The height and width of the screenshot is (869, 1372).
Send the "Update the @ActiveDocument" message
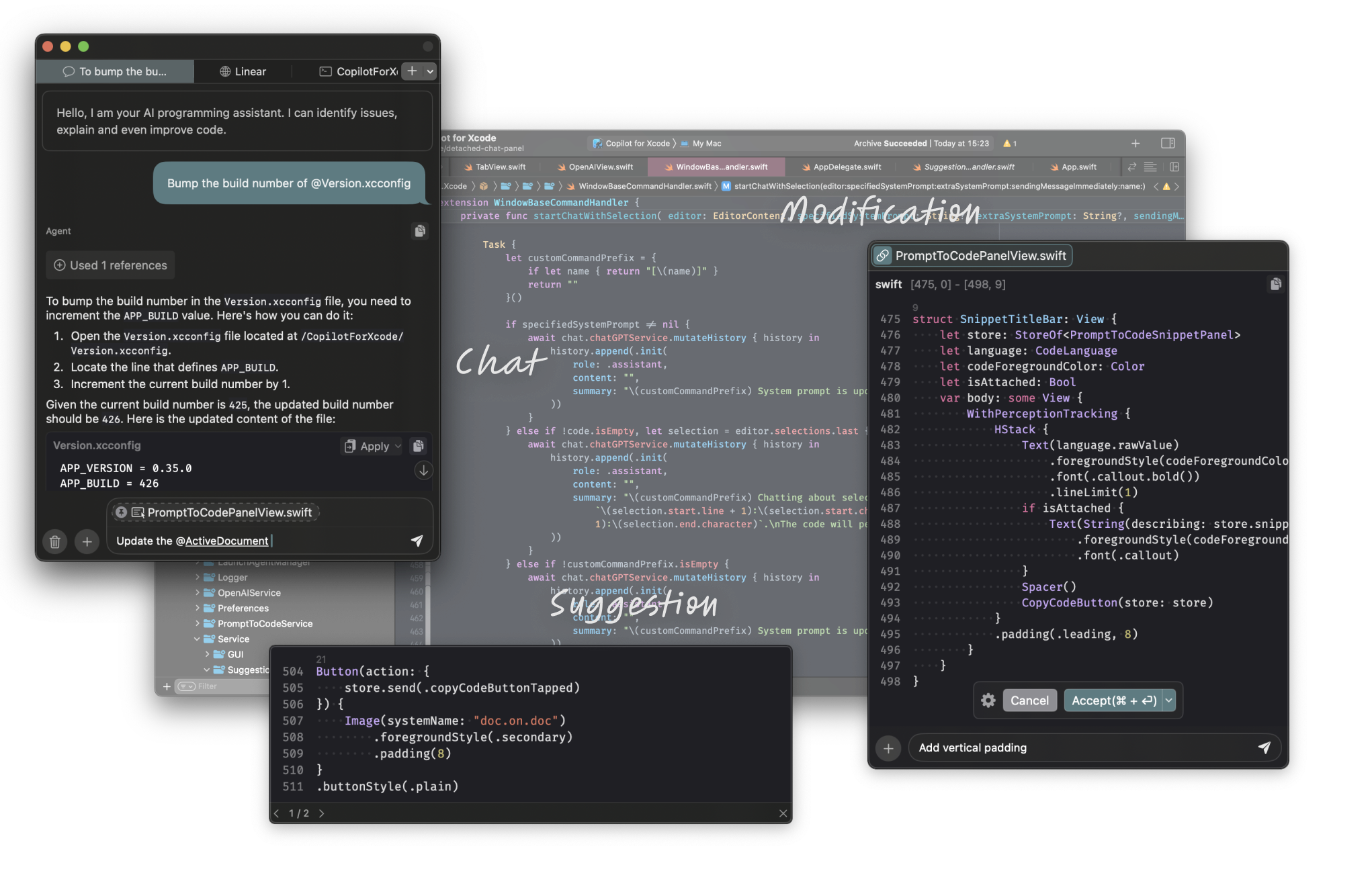[417, 541]
